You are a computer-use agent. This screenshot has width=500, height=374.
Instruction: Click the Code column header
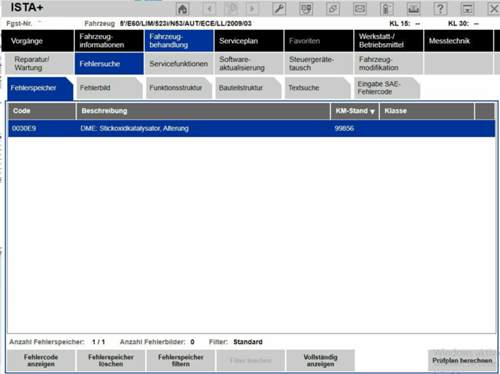pos(42,111)
